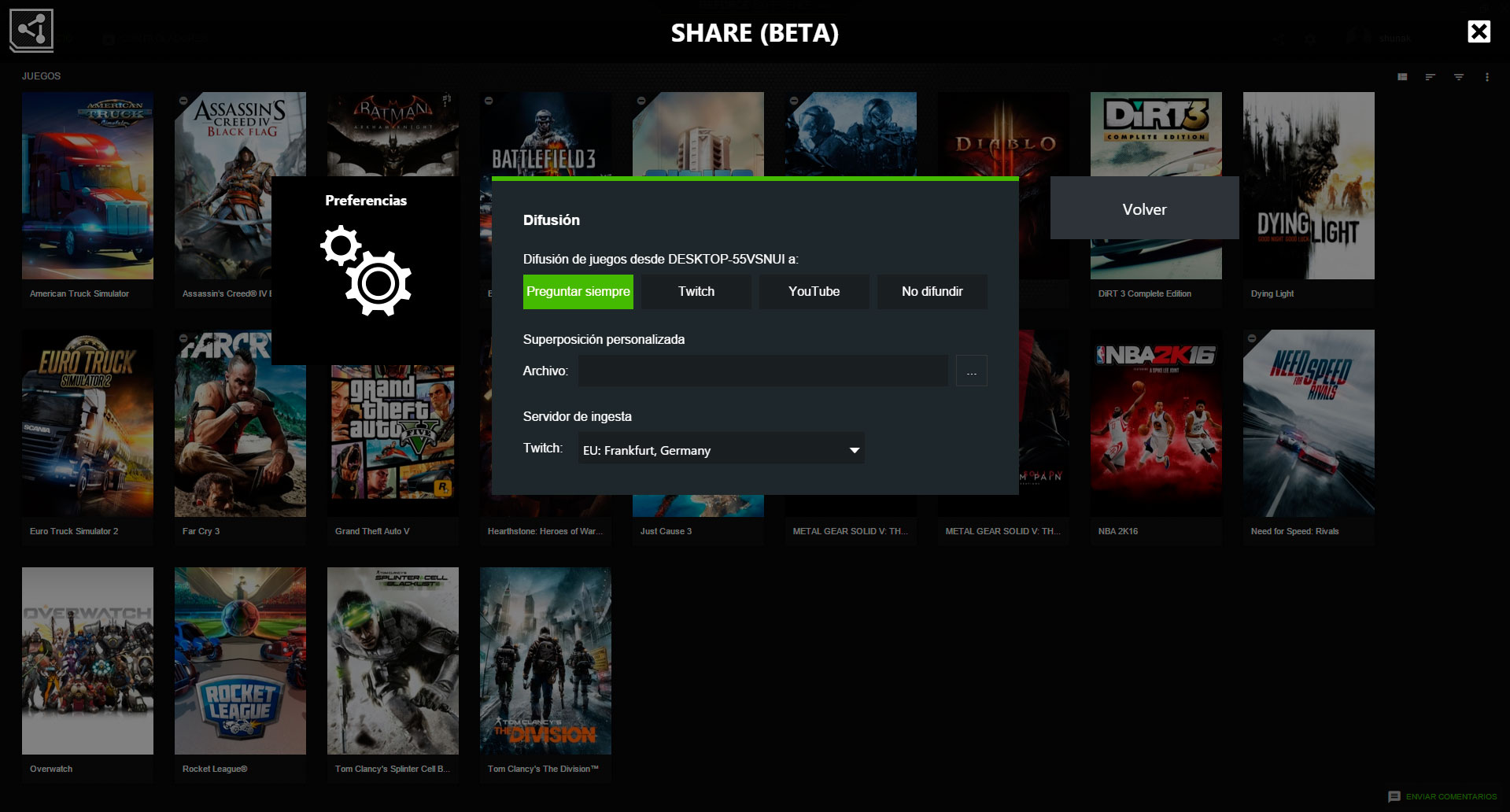
Task: Select Batman Arkham Knight cover
Action: tap(393, 134)
